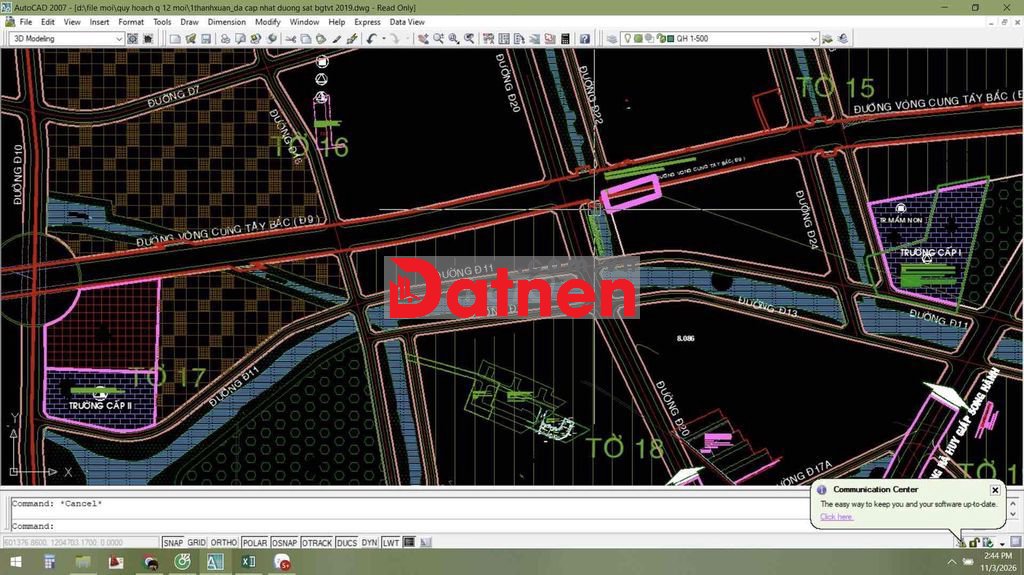1024x575 pixels.
Task: Expand the 3D Modeling workspace dropdown
Action: pyautogui.click(x=118, y=39)
